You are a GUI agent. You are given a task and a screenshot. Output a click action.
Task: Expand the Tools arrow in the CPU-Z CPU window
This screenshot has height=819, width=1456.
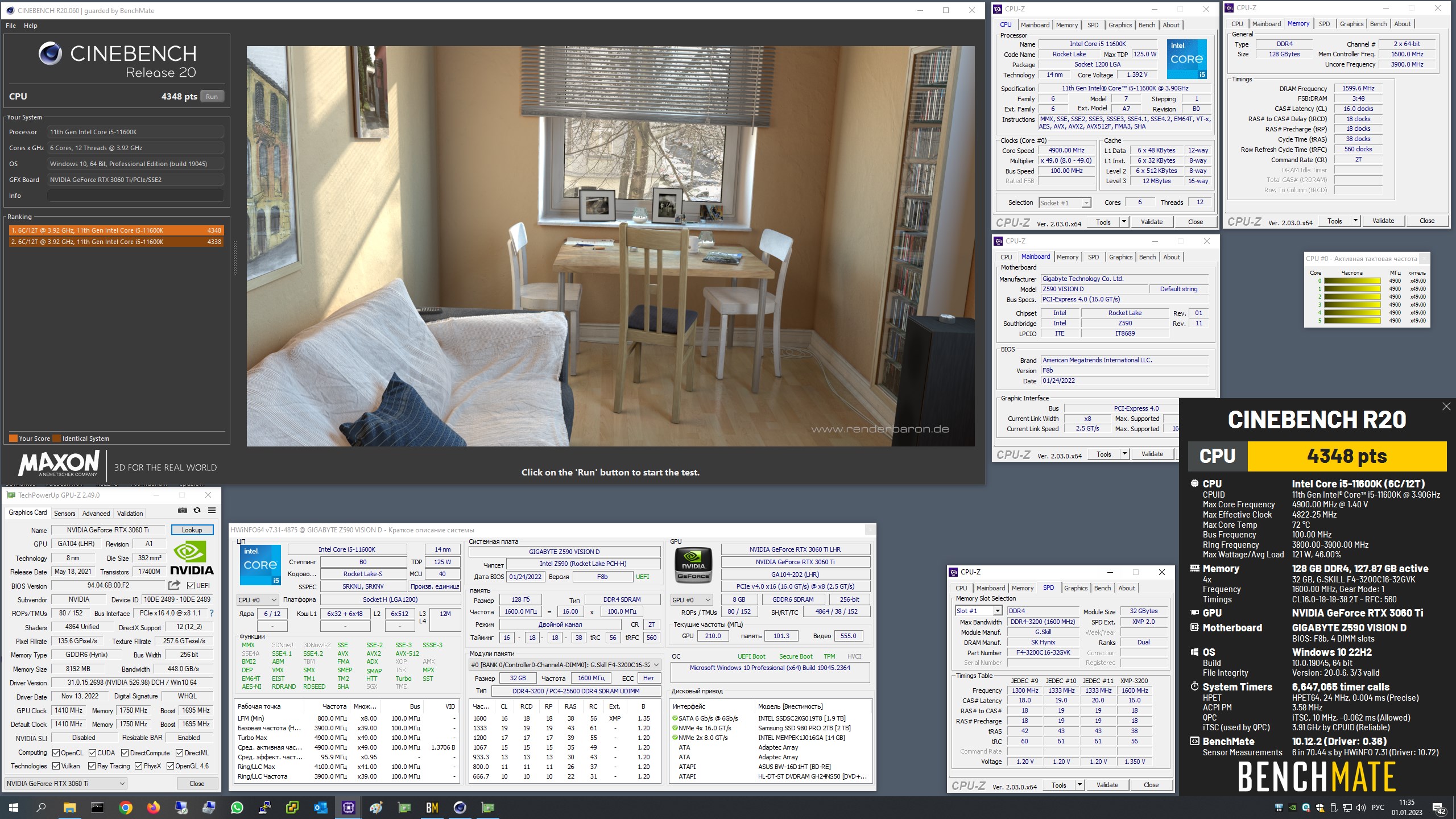pyautogui.click(x=1124, y=222)
